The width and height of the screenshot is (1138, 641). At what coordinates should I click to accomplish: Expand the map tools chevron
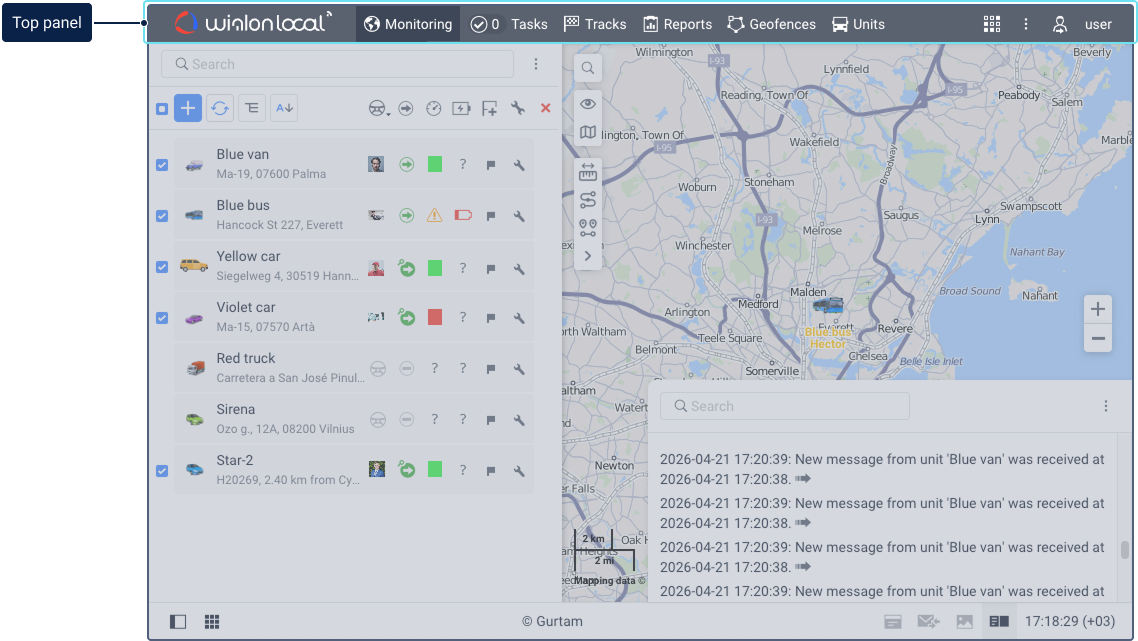(588, 256)
